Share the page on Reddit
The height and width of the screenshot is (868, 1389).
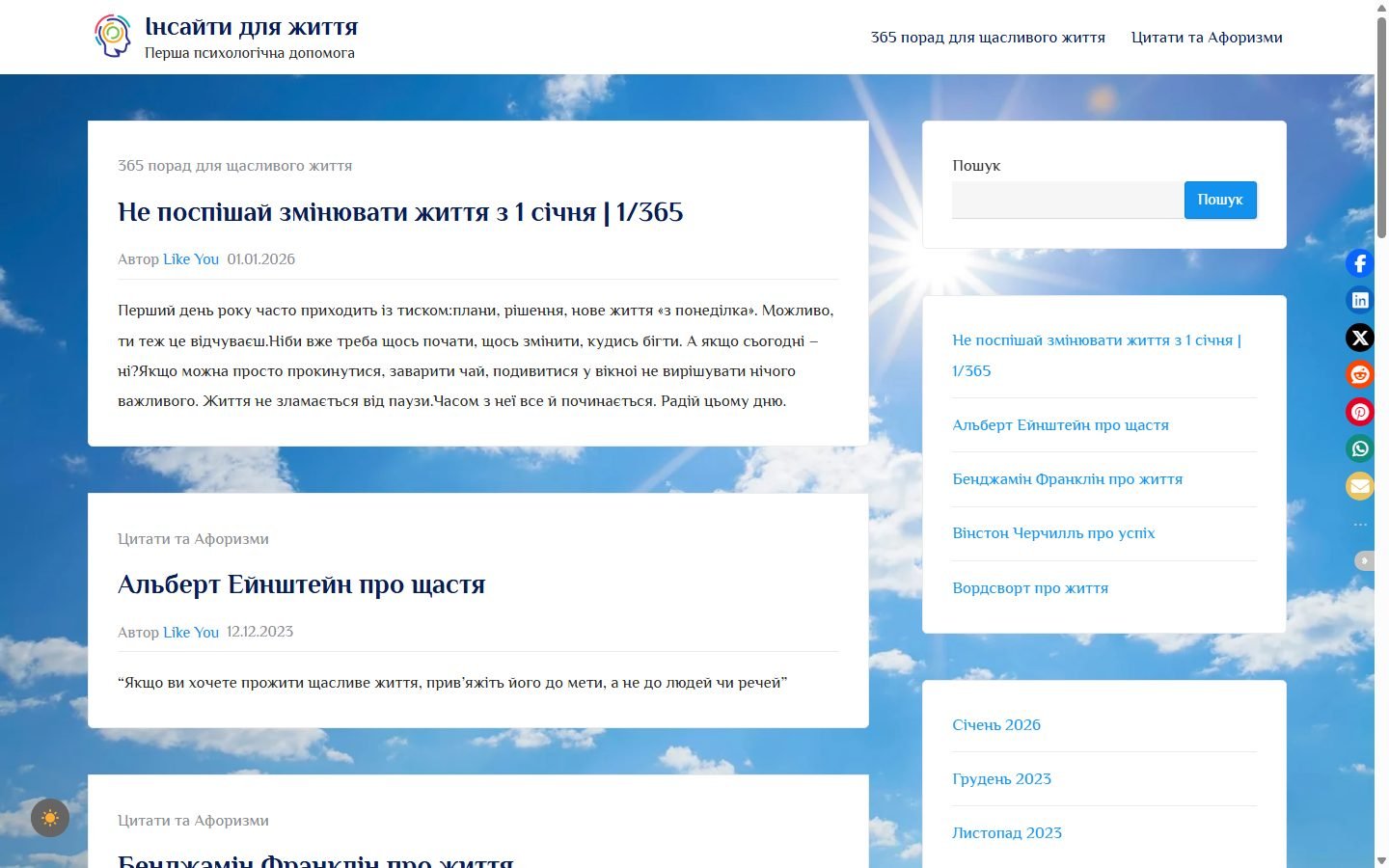[1360, 374]
